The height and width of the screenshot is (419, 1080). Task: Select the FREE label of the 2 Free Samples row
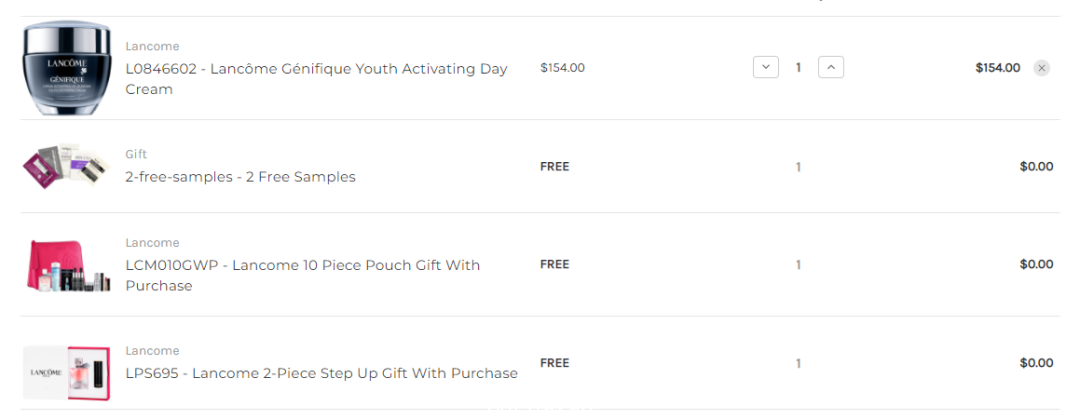tap(554, 166)
